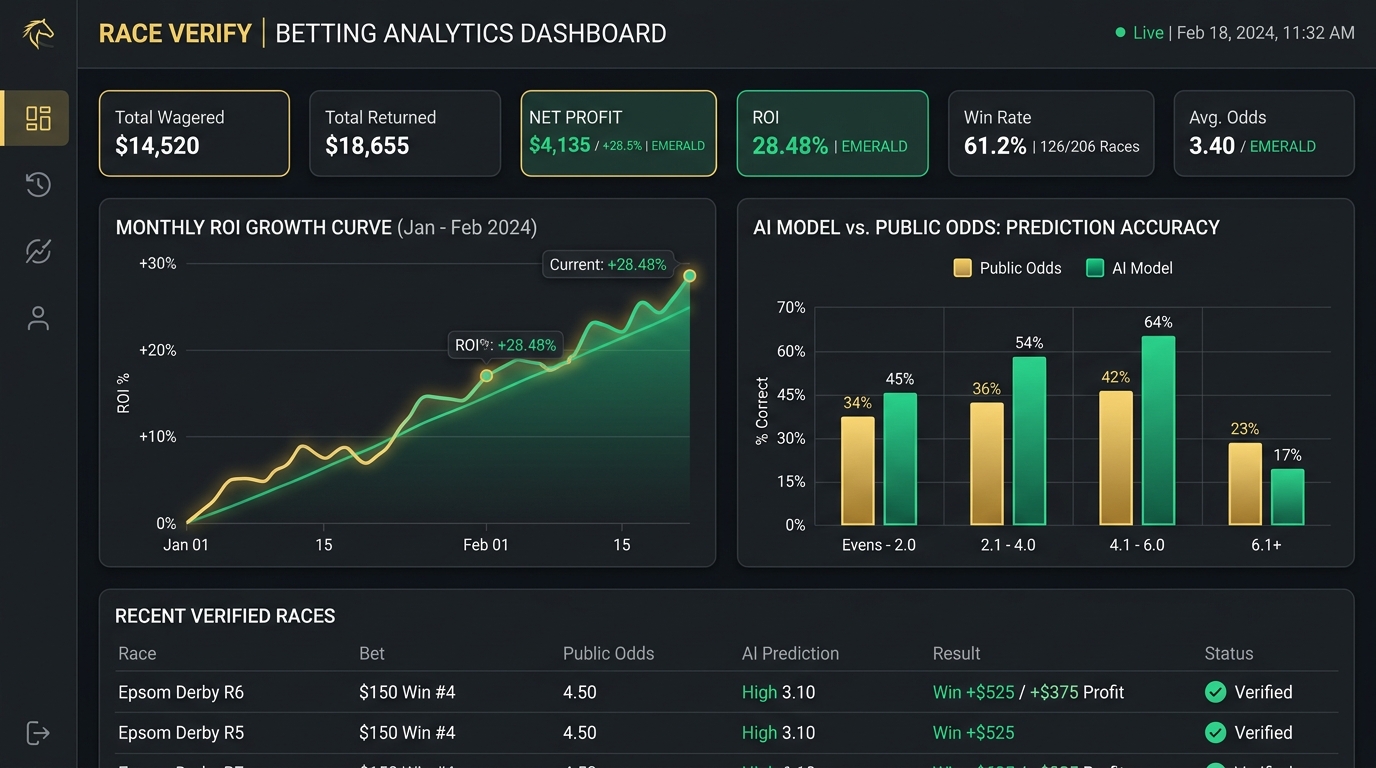Select the Epsom Derby R6 race name
1376x768 pixels.
[x=181, y=692]
